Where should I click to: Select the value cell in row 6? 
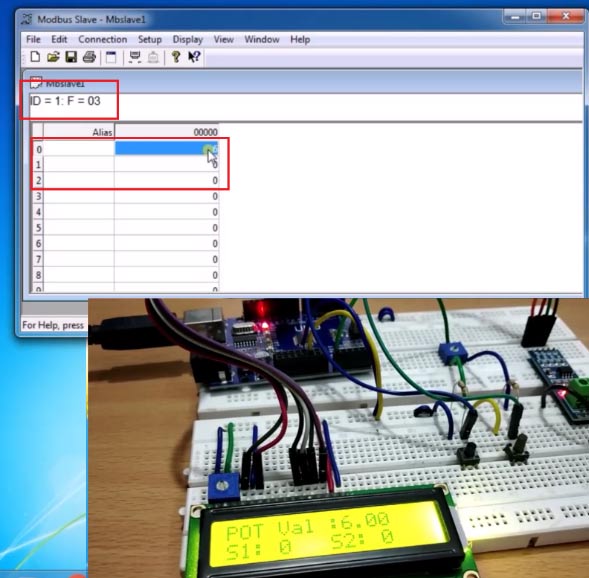[166, 243]
